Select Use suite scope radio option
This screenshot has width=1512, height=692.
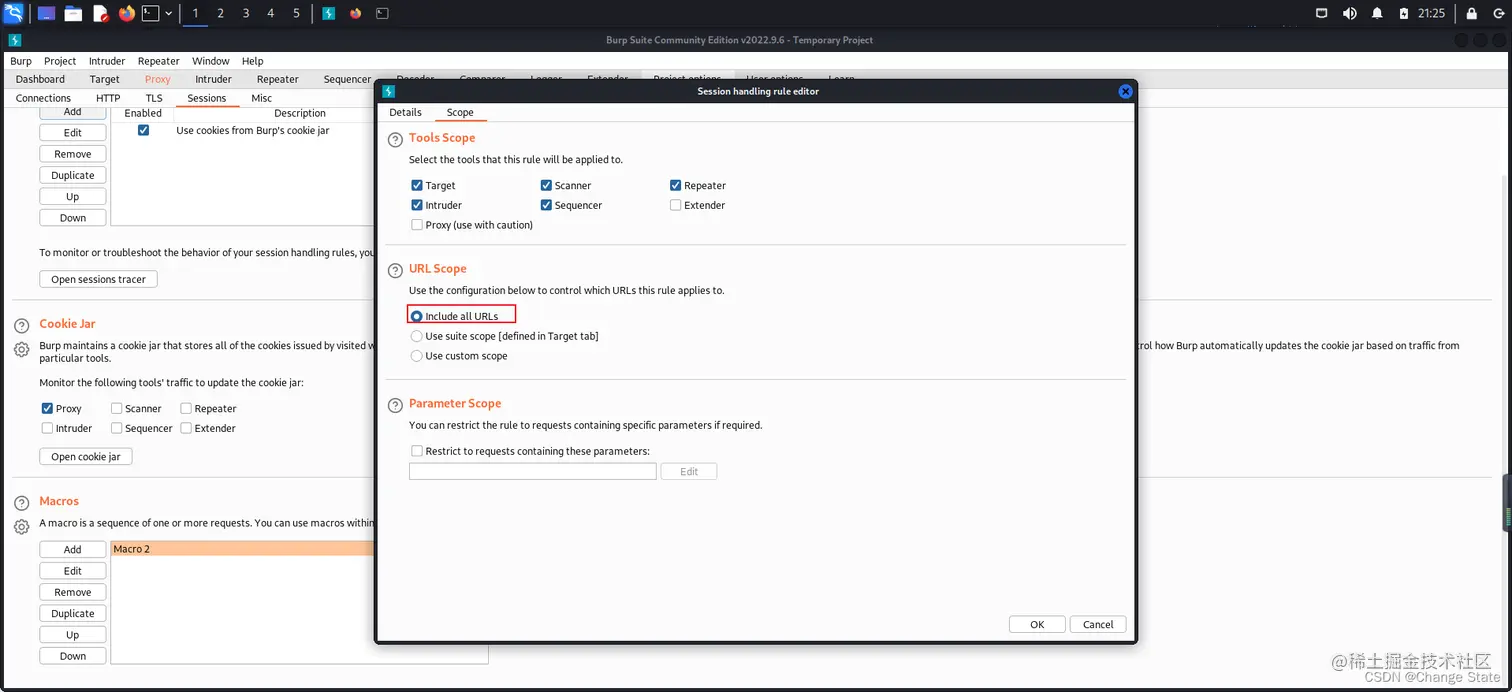[x=417, y=336]
